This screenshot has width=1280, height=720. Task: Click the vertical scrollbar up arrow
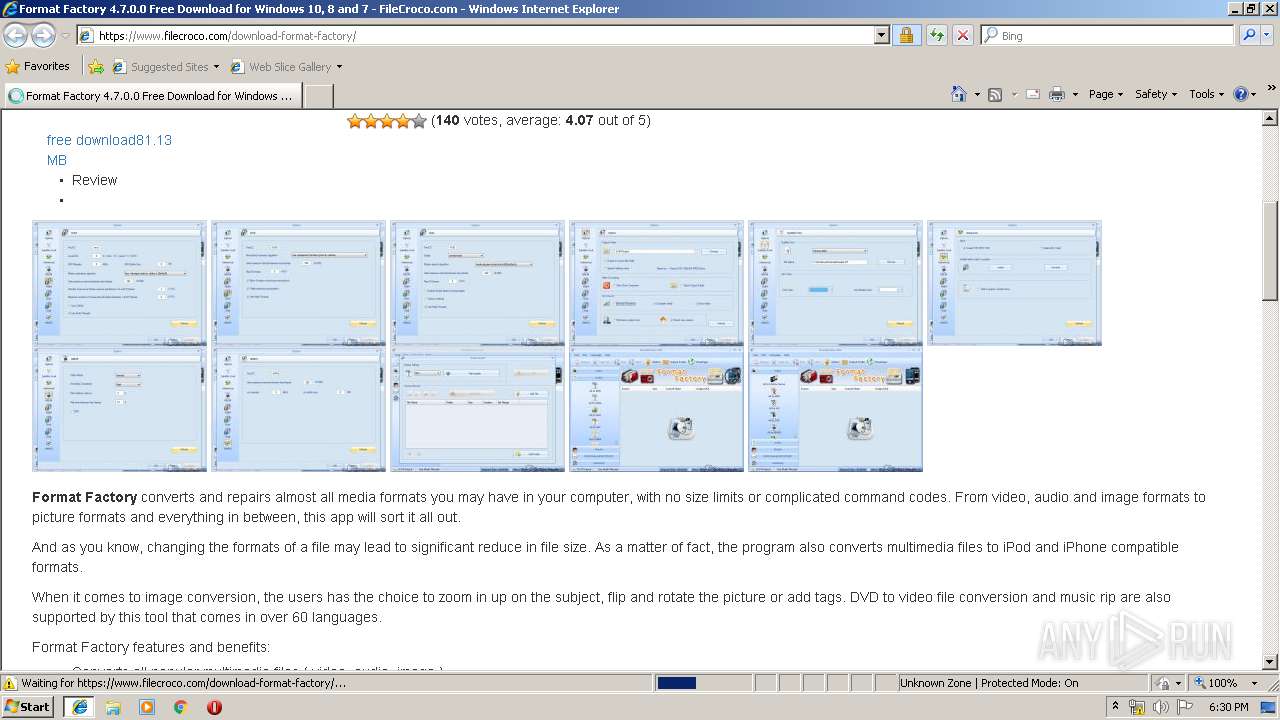tap(1270, 119)
